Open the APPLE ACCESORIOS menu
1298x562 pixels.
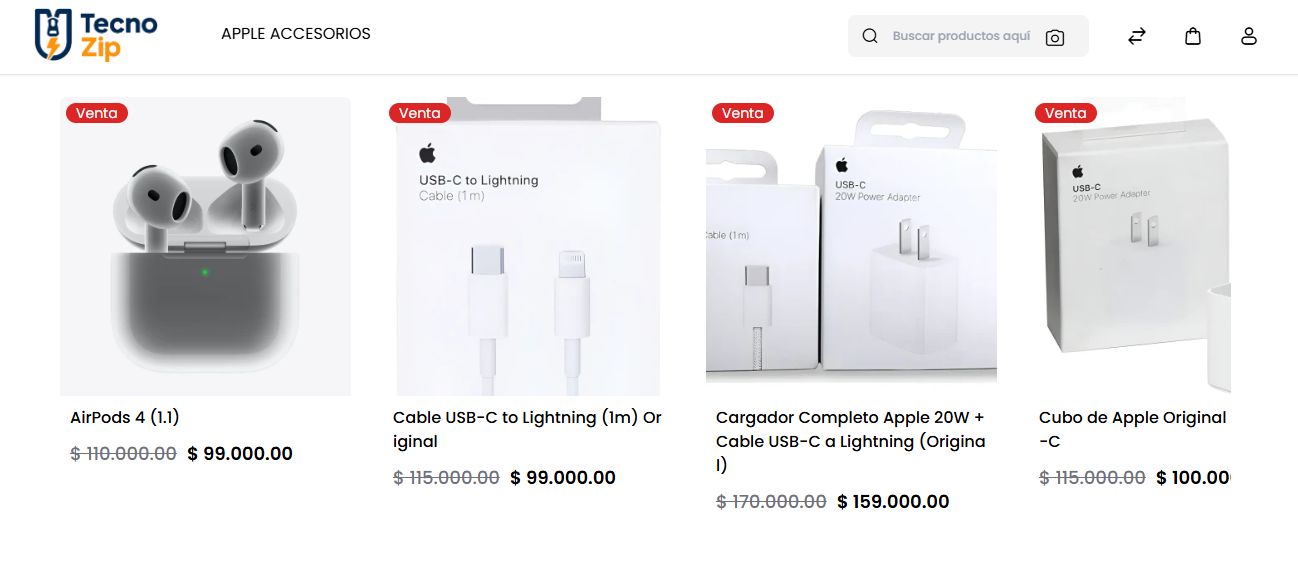(296, 34)
